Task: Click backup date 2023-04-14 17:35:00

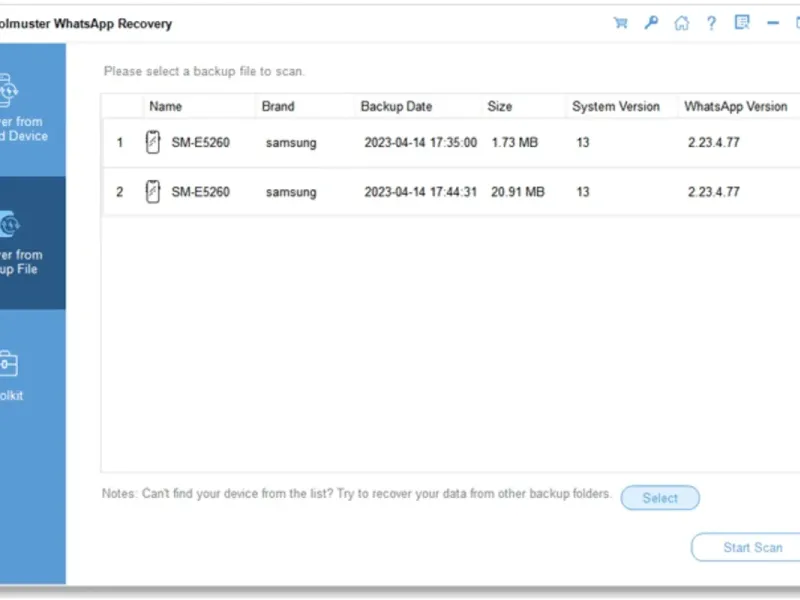Action: click(420, 142)
